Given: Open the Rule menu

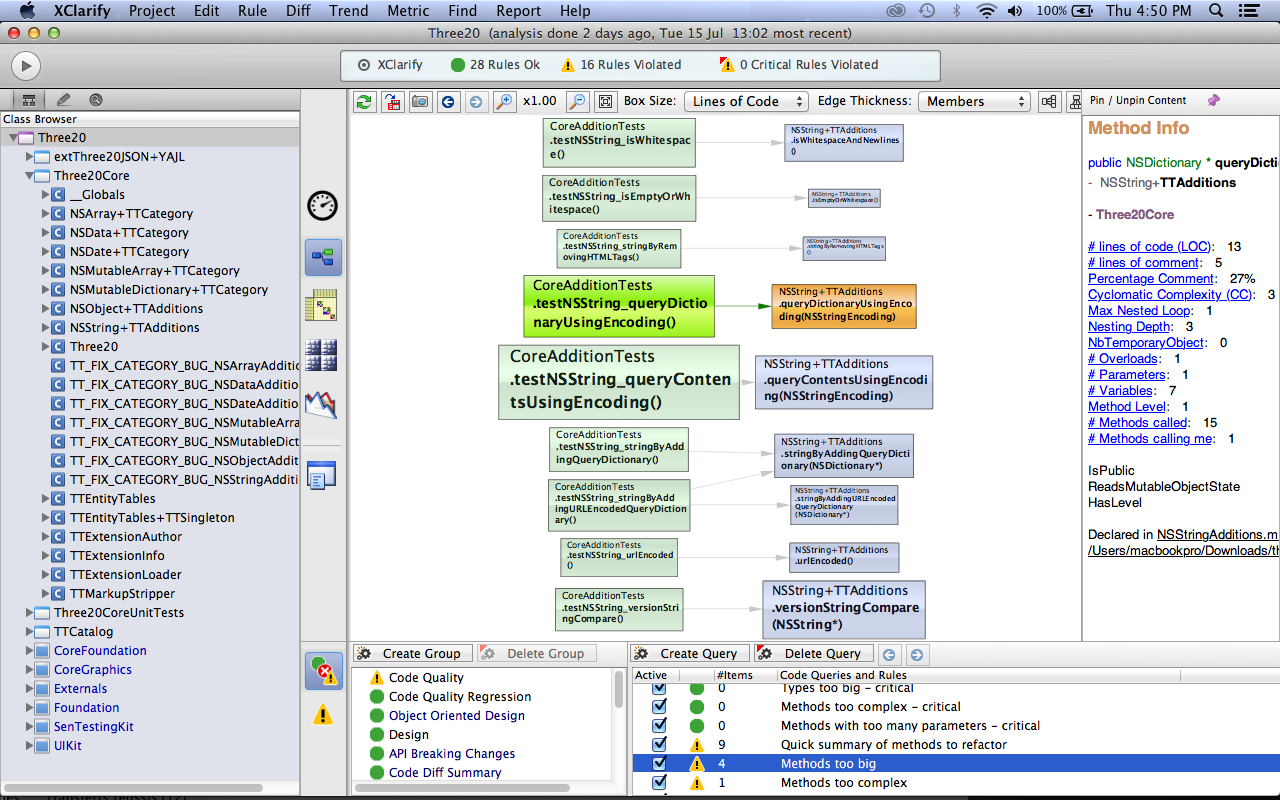Looking at the screenshot, I should (x=252, y=11).
